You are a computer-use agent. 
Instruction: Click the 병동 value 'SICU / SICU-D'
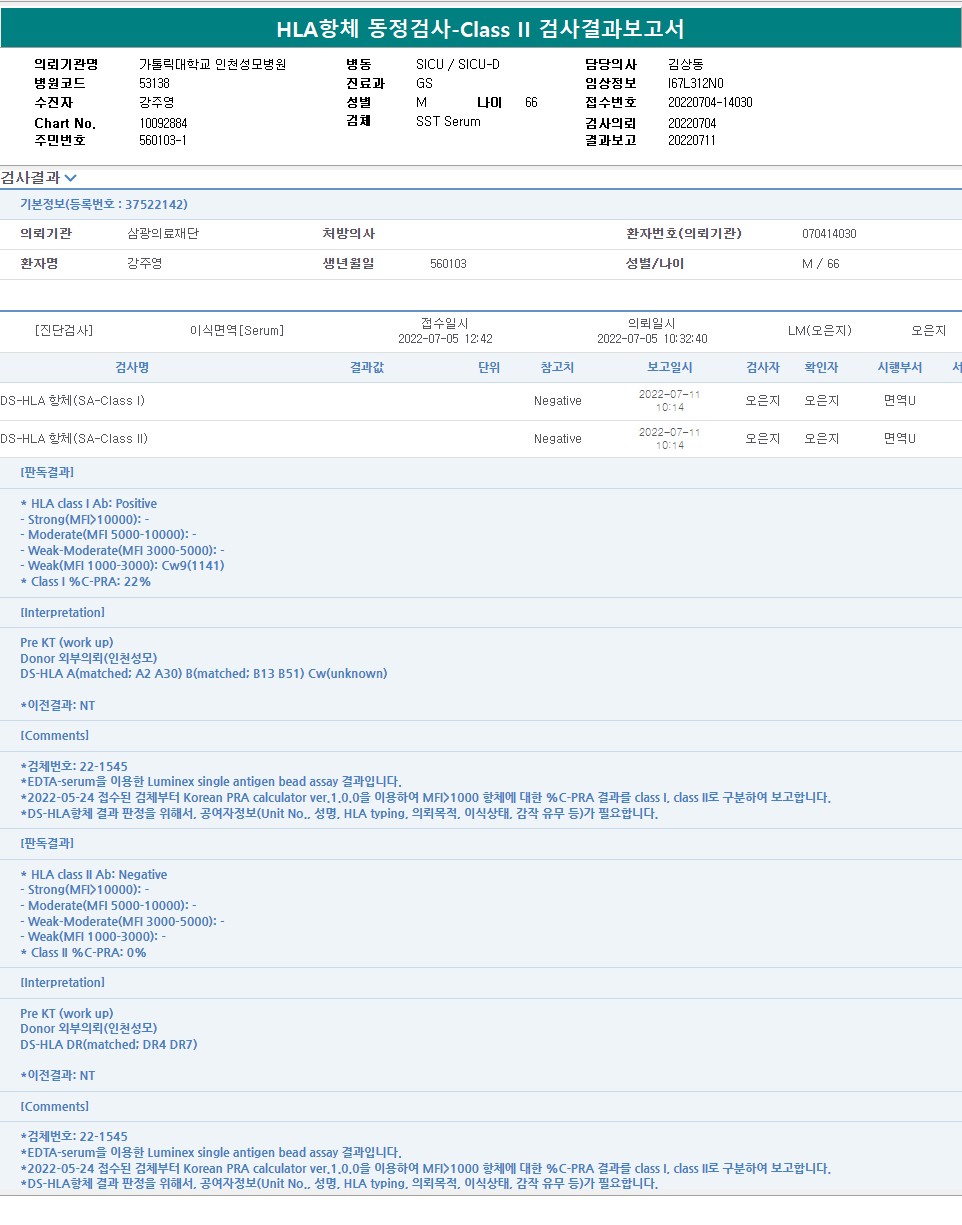click(x=457, y=64)
